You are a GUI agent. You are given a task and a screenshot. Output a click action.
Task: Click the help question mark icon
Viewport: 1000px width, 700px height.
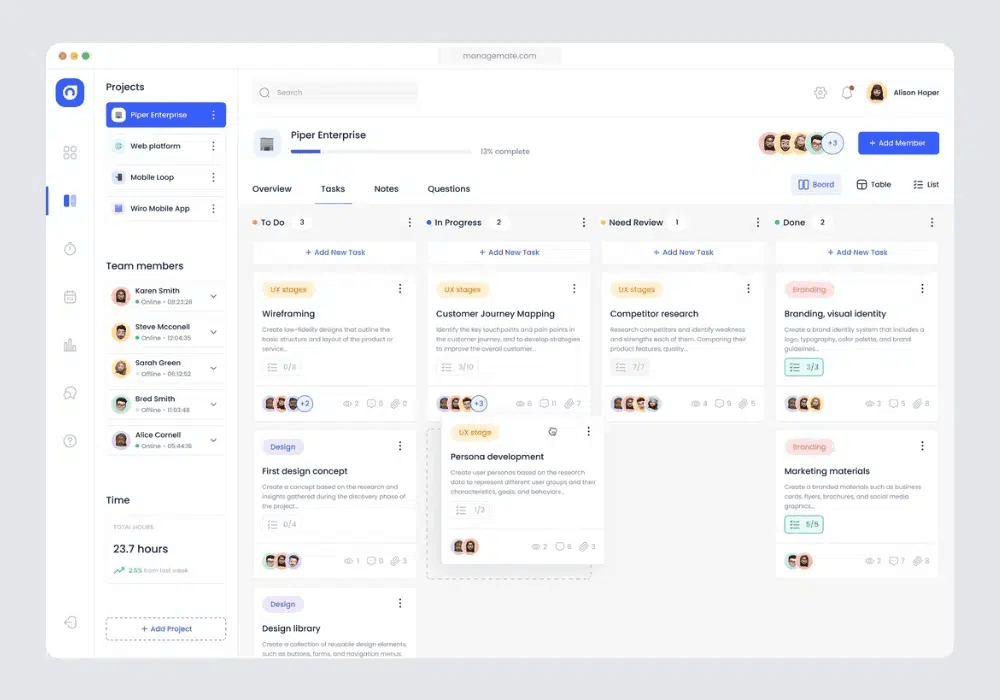(x=70, y=441)
